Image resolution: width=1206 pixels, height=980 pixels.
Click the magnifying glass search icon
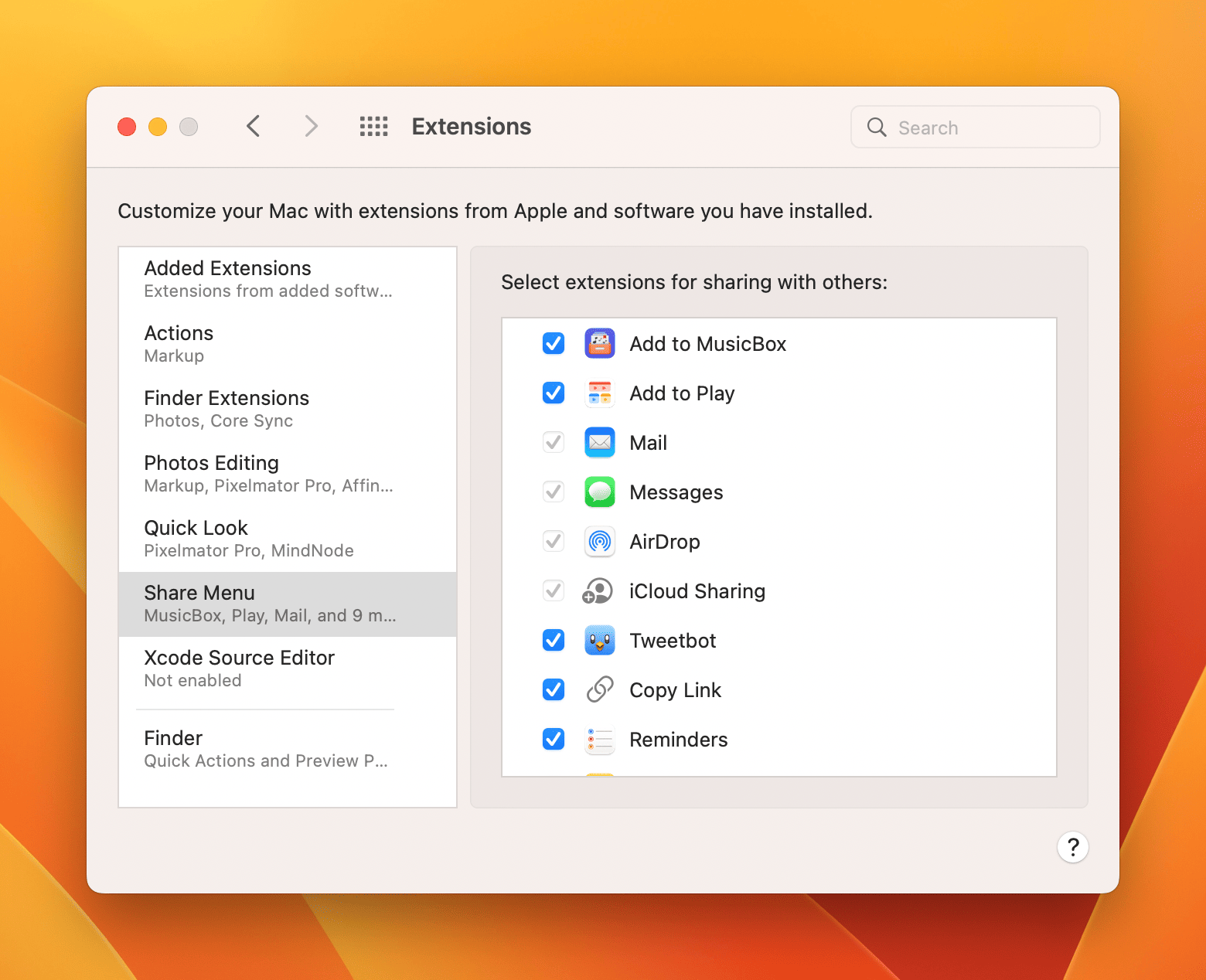pyautogui.click(x=877, y=128)
